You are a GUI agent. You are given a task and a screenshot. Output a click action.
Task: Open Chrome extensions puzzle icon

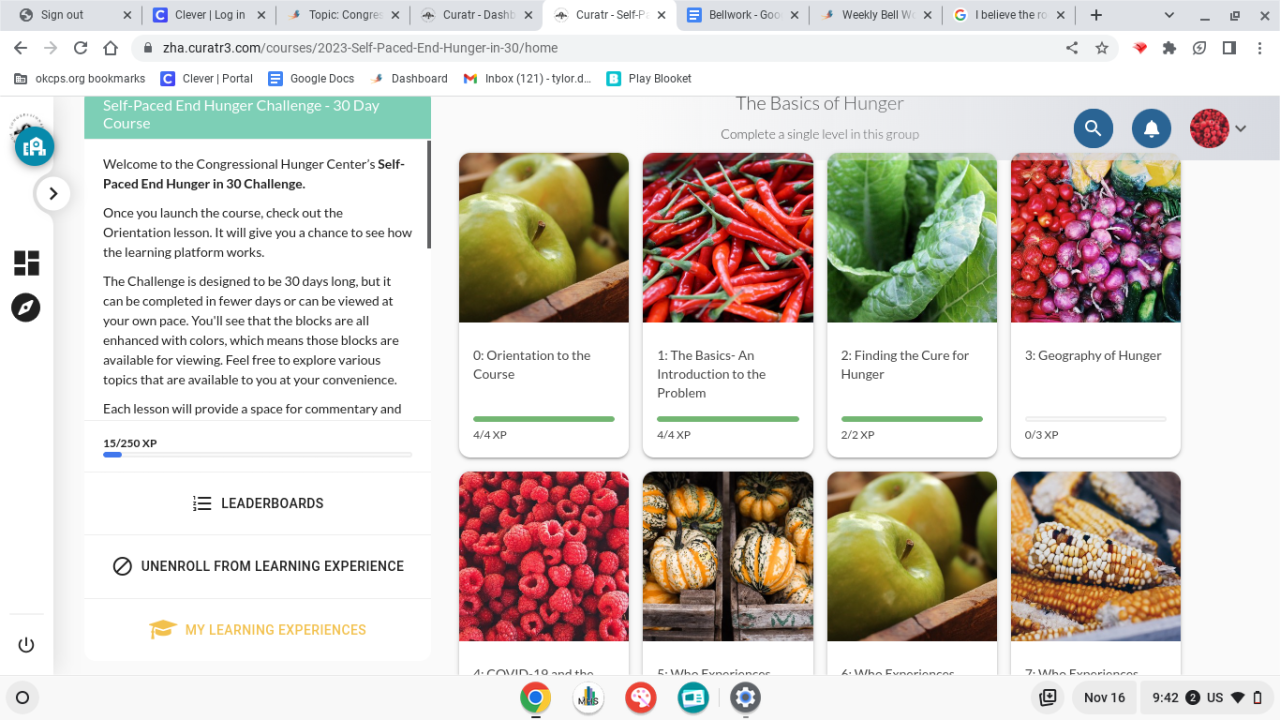pyautogui.click(x=1169, y=48)
